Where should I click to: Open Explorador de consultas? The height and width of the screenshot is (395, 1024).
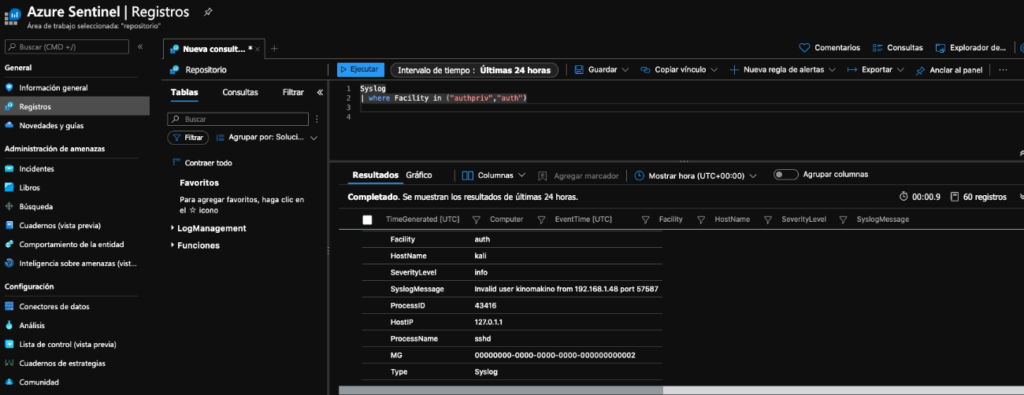click(x=970, y=48)
